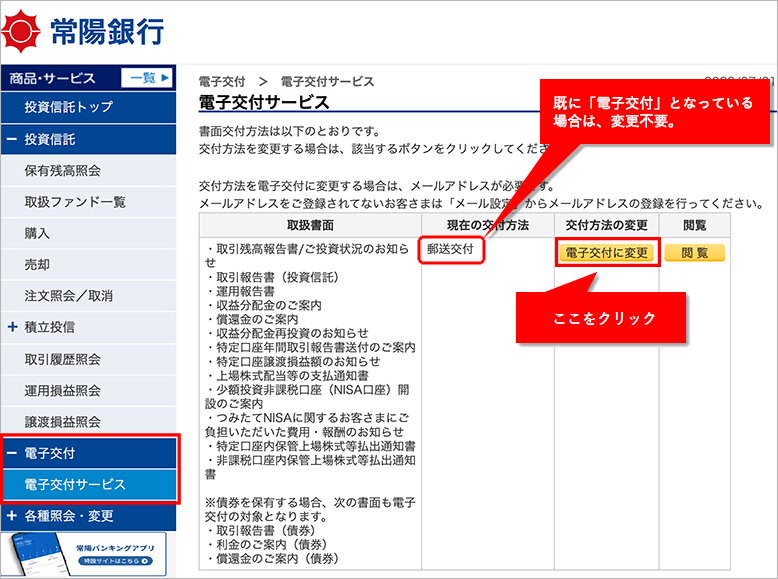Select 保有残高照会 in sidebar
The image size is (778, 579).
point(89,171)
